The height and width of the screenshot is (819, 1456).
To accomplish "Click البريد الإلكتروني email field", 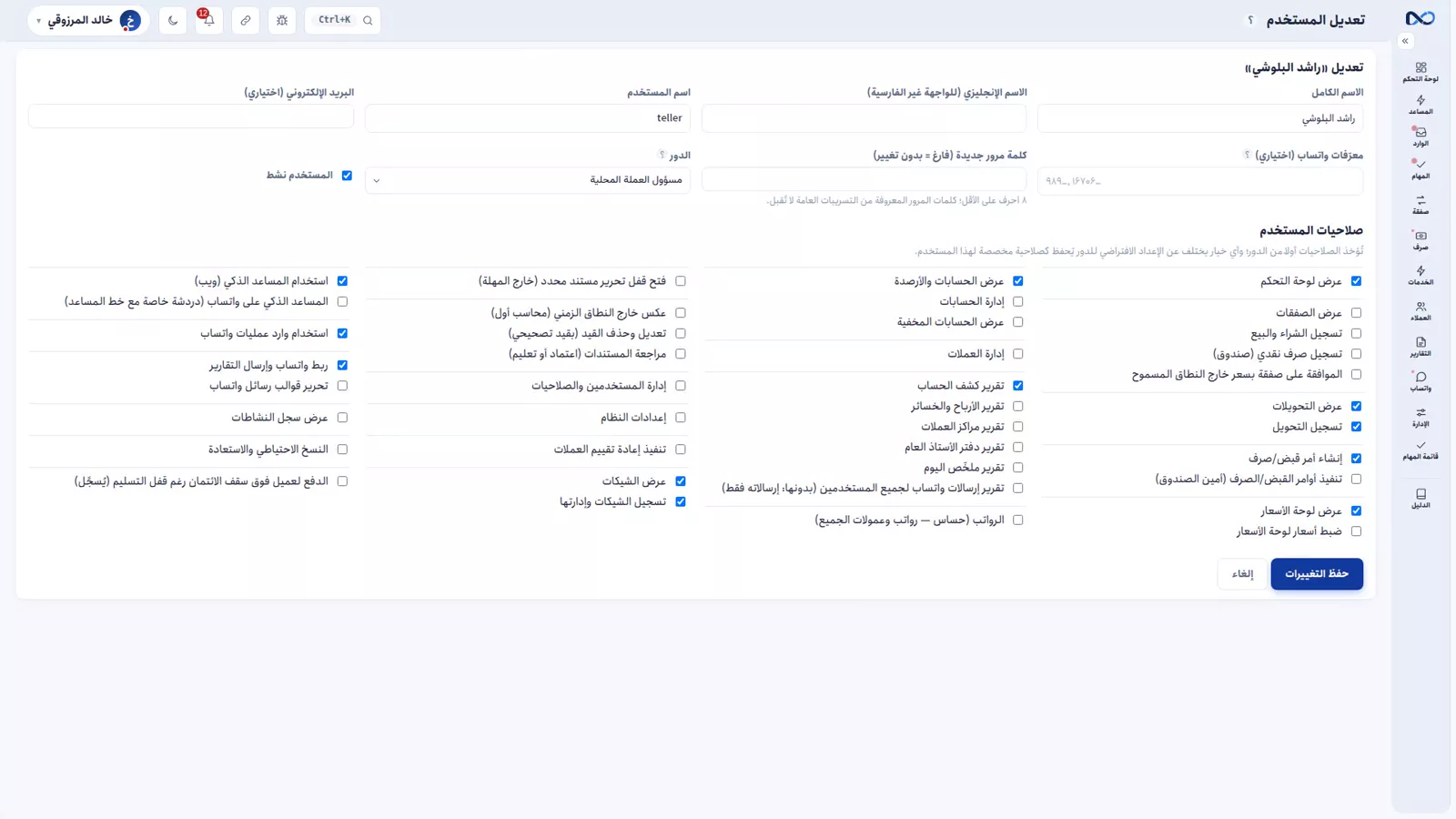I will [191, 116].
